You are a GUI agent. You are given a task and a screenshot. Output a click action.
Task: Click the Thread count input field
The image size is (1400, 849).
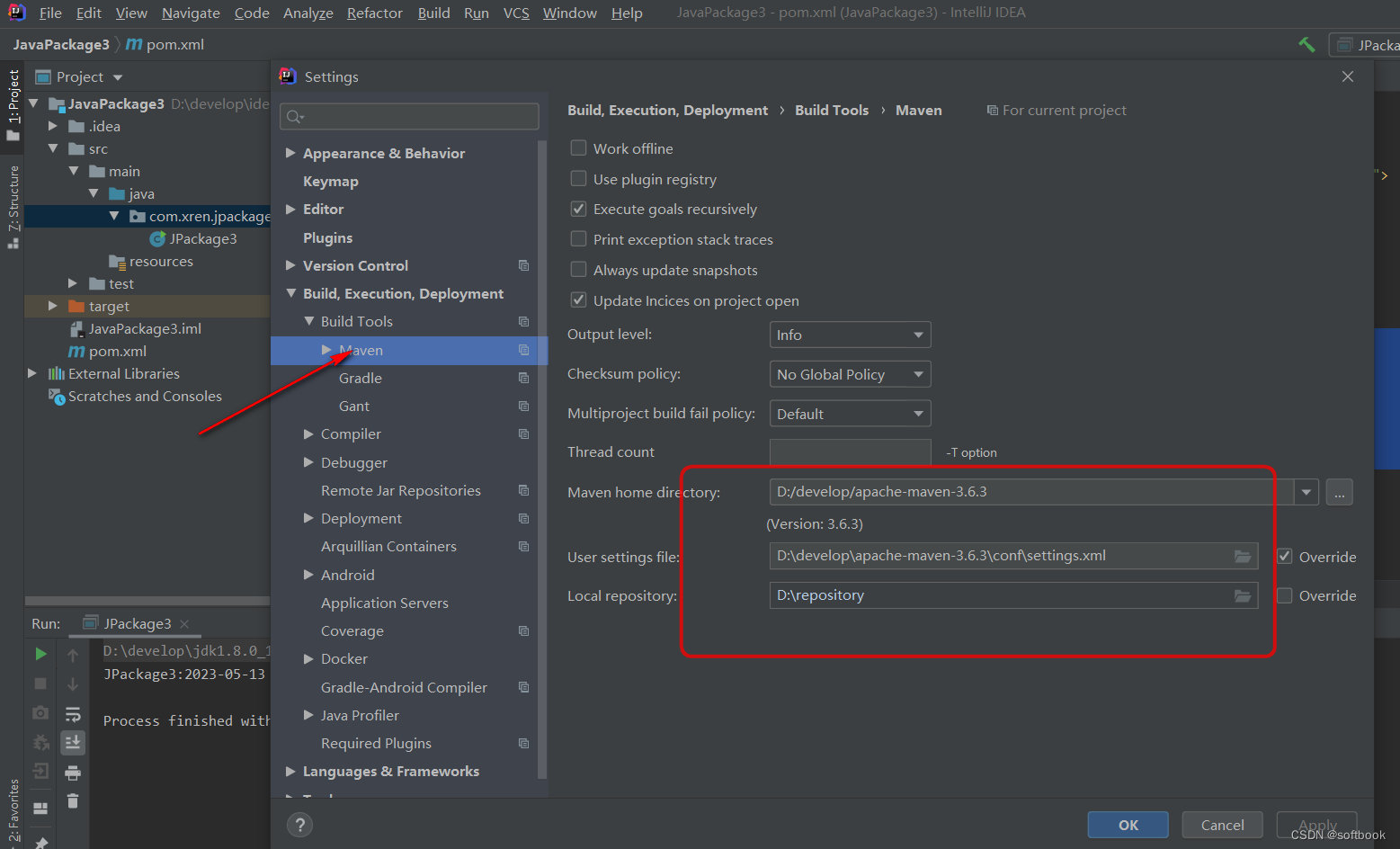click(x=850, y=452)
